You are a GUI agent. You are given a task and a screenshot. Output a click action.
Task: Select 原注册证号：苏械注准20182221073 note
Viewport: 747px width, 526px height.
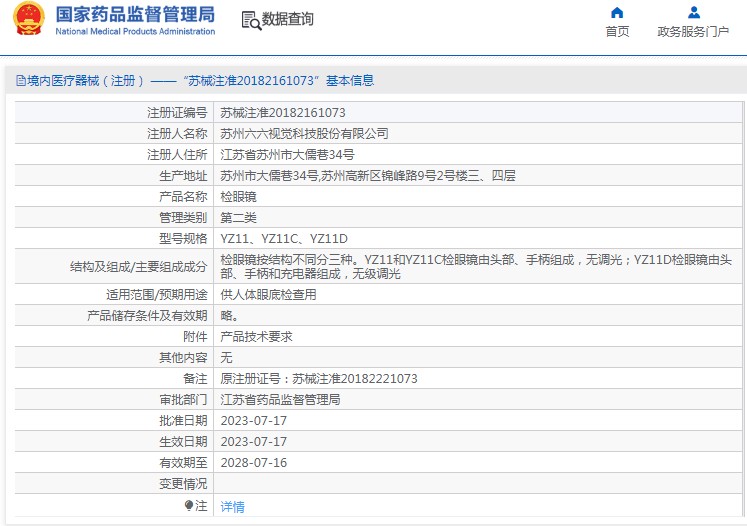[319, 379]
